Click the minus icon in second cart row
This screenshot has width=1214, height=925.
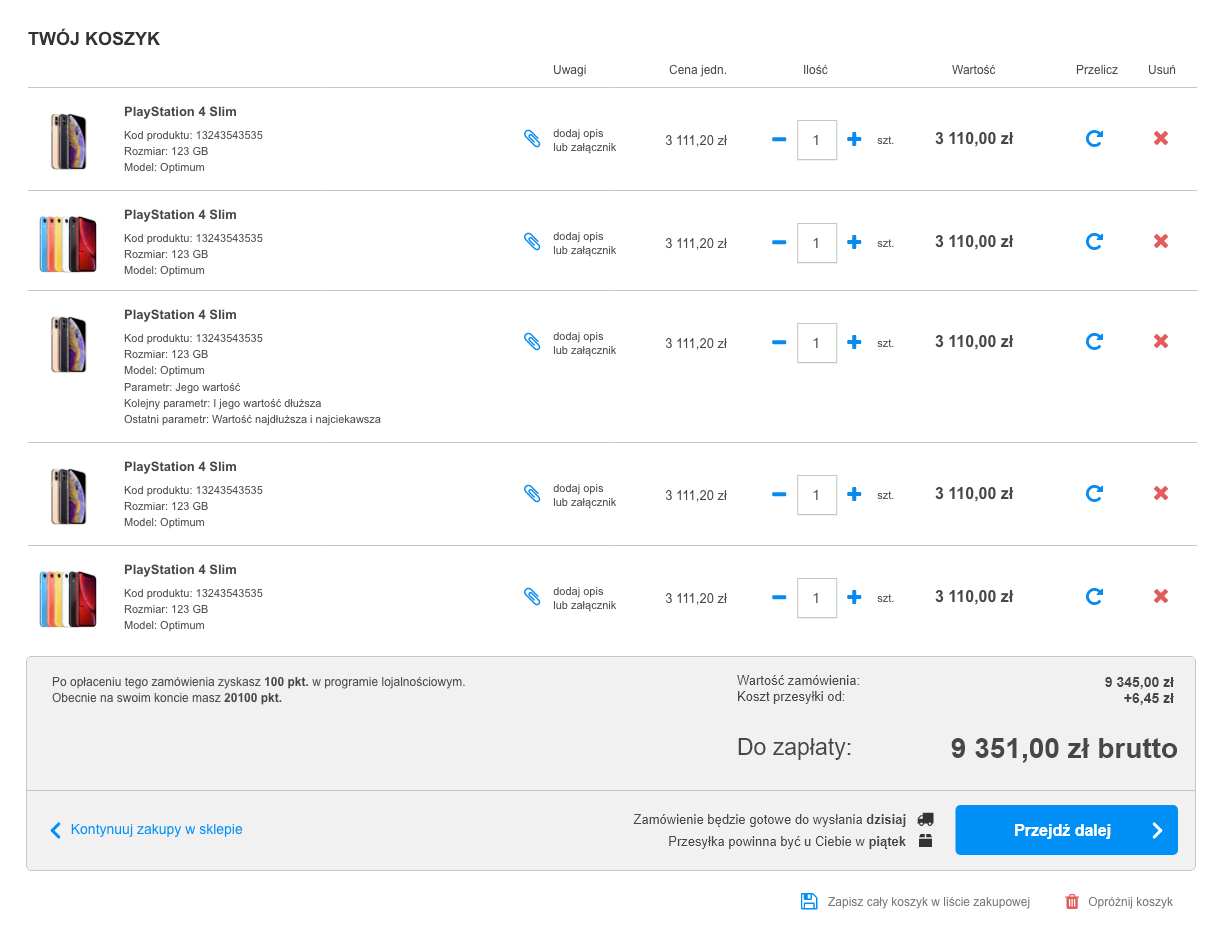[x=779, y=242]
